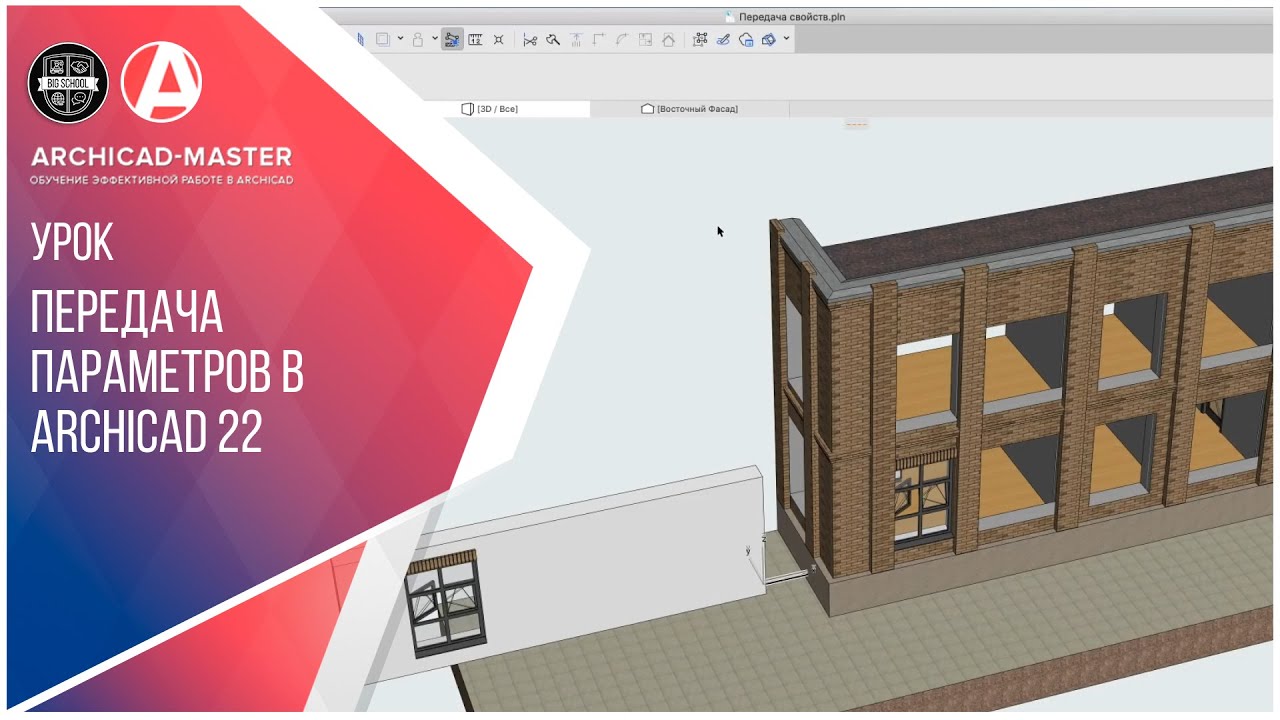This screenshot has height=720, width=1280.
Task: Click the window in the white wall
Action: pyautogui.click(x=446, y=605)
